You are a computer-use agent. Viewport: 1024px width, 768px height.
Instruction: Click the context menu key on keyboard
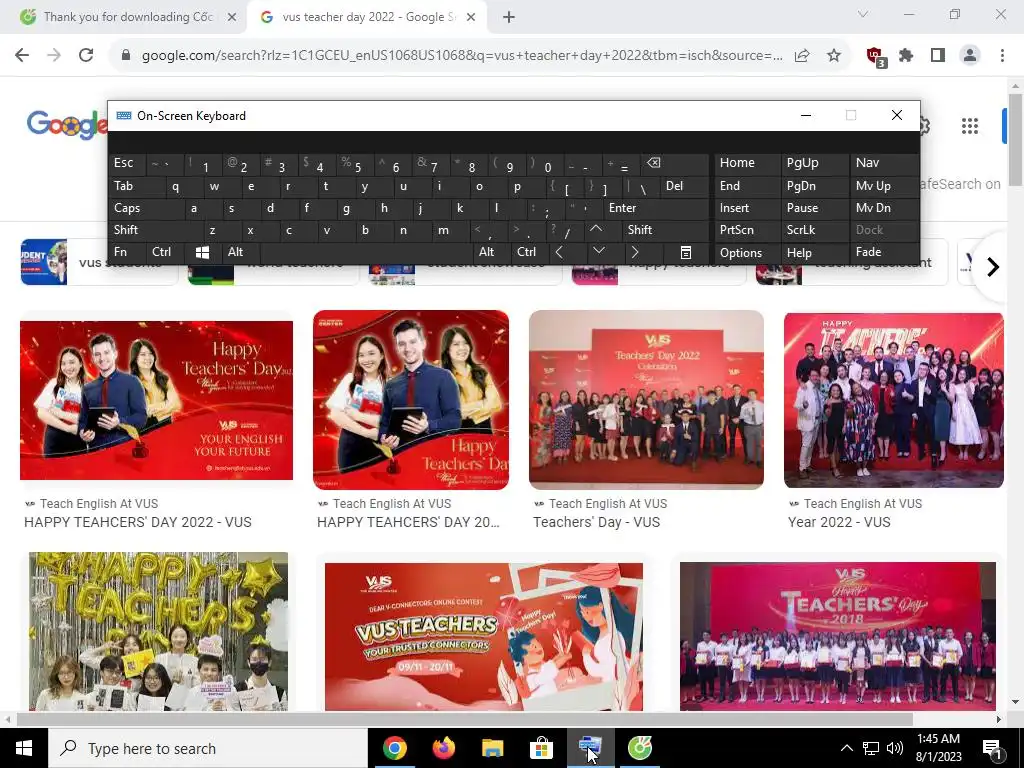686,253
